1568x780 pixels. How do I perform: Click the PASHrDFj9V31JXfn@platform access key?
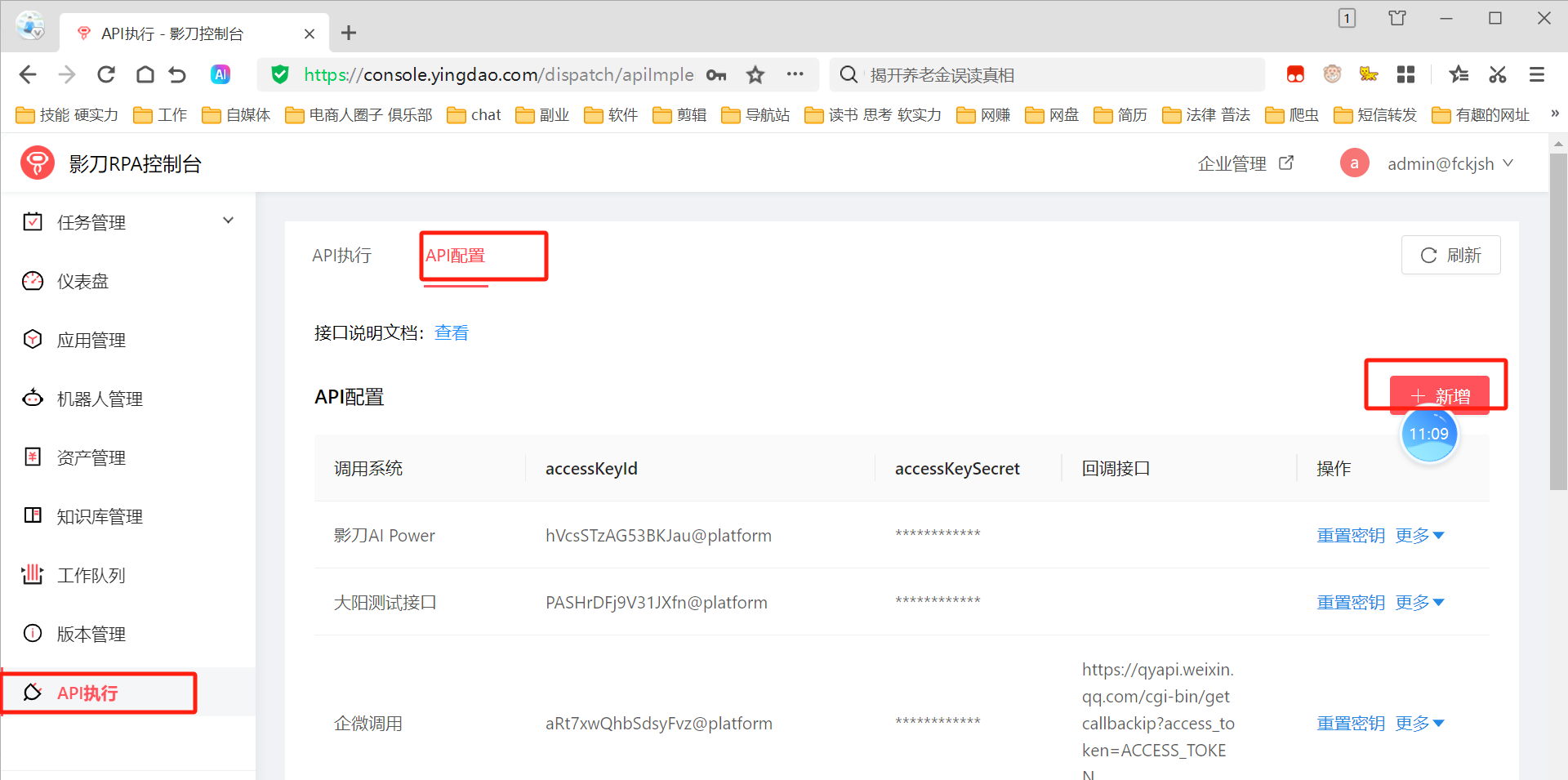[657, 603]
